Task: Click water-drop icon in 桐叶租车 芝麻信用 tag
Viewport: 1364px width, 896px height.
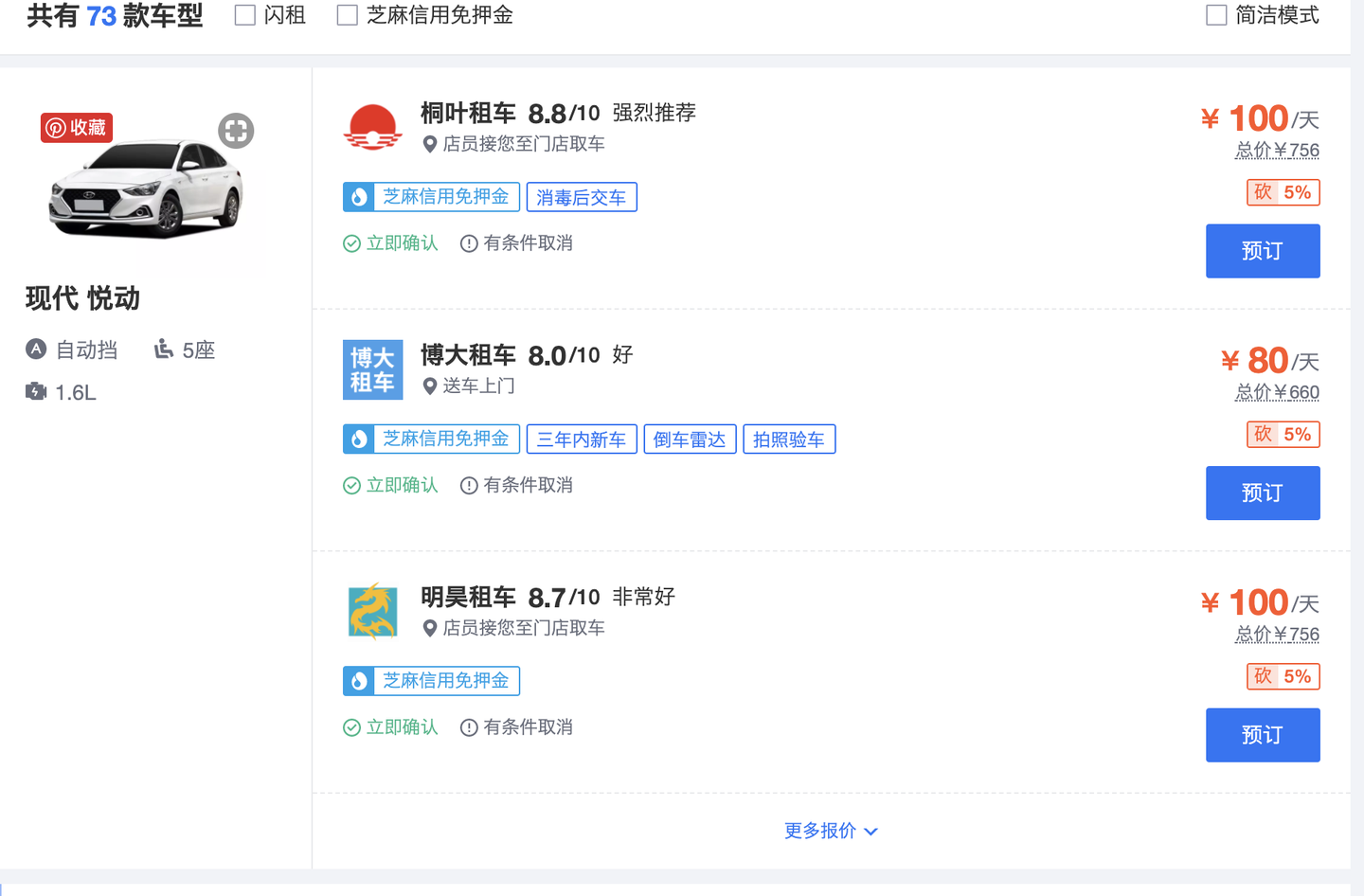Action: [x=358, y=197]
